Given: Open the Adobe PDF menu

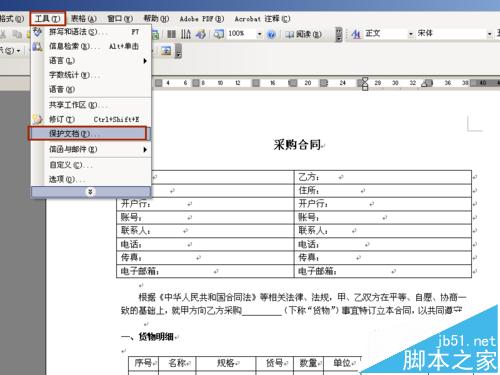Looking at the screenshot, I should point(202,19).
